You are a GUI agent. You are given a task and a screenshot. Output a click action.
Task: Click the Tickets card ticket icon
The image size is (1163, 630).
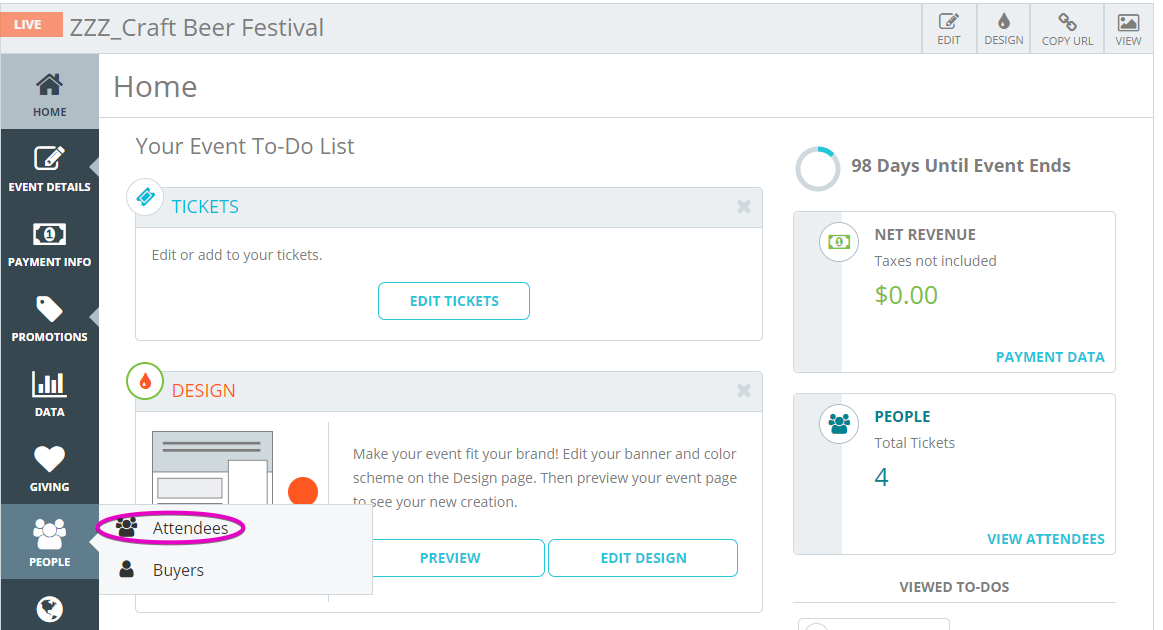pos(145,197)
